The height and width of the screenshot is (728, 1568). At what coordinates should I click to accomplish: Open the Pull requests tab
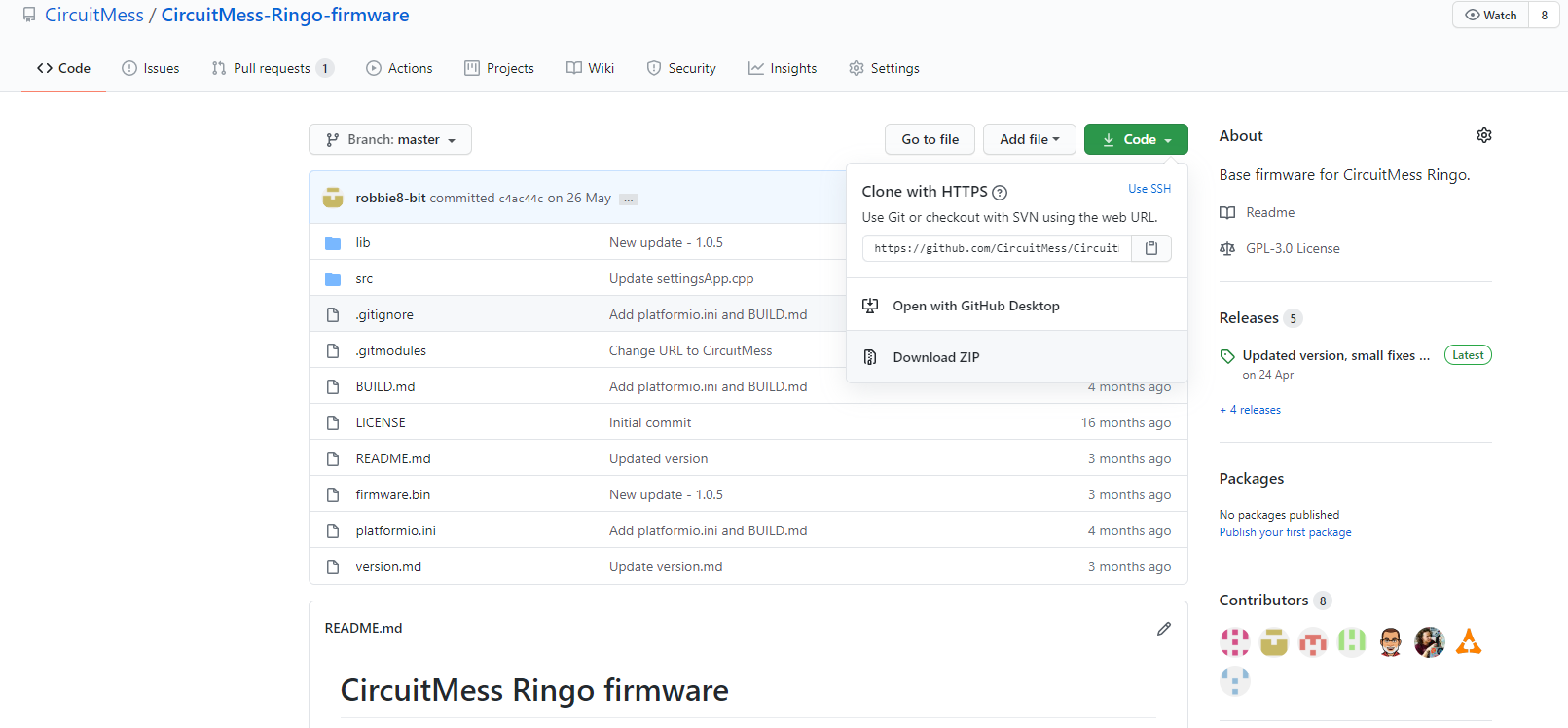point(273,68)
